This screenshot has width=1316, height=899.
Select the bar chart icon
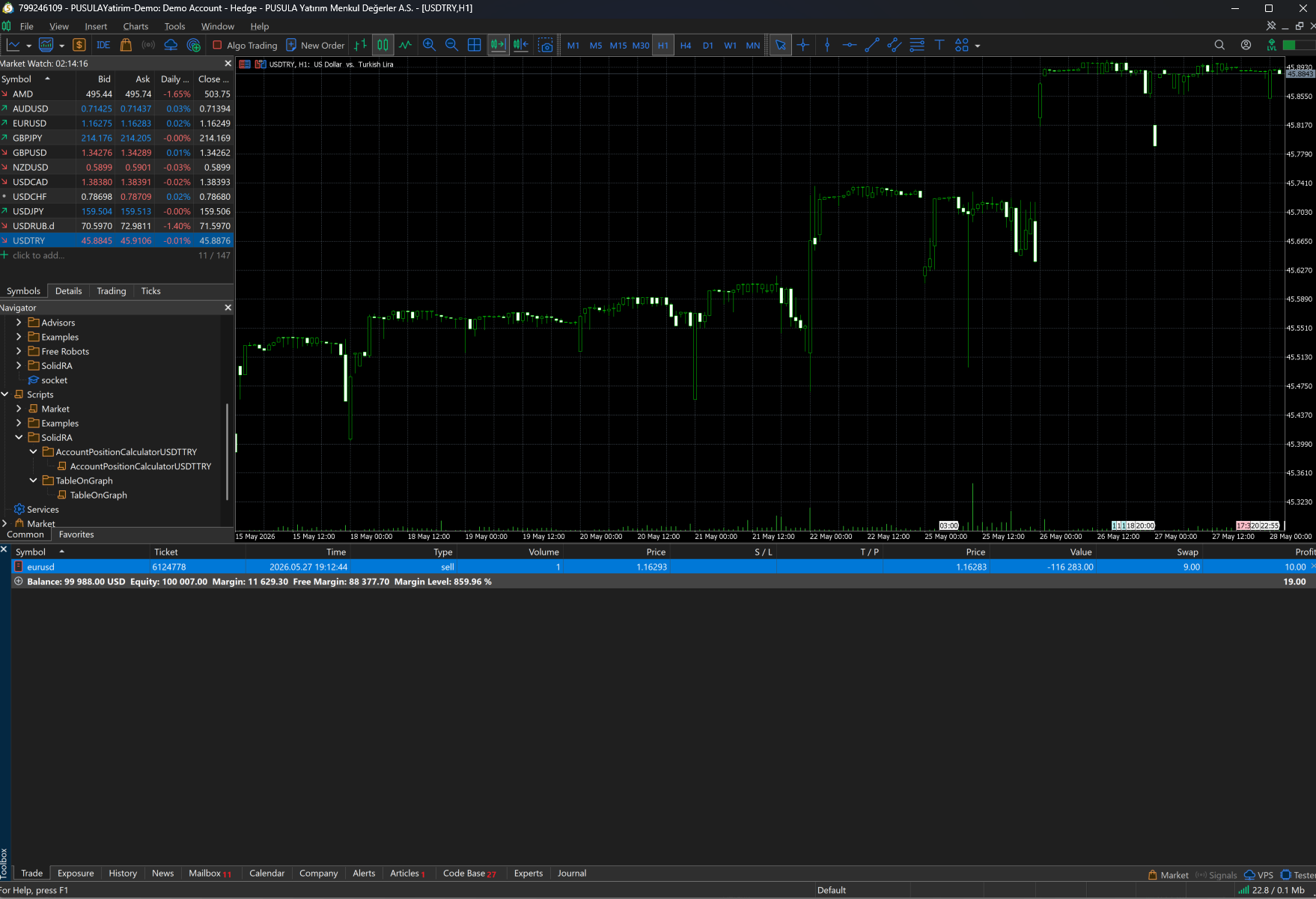[360, 45]
